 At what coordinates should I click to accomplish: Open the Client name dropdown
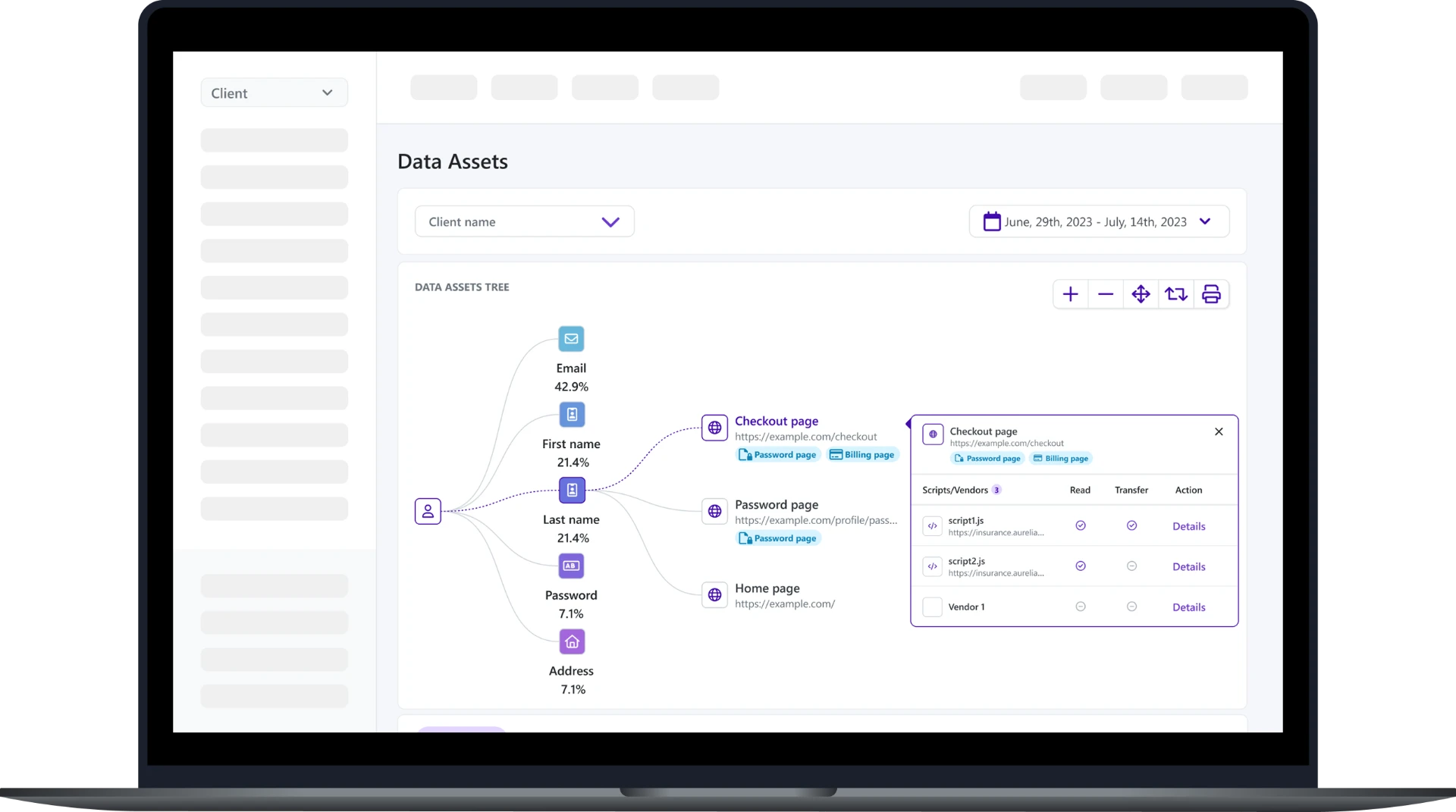pos(524,221)
